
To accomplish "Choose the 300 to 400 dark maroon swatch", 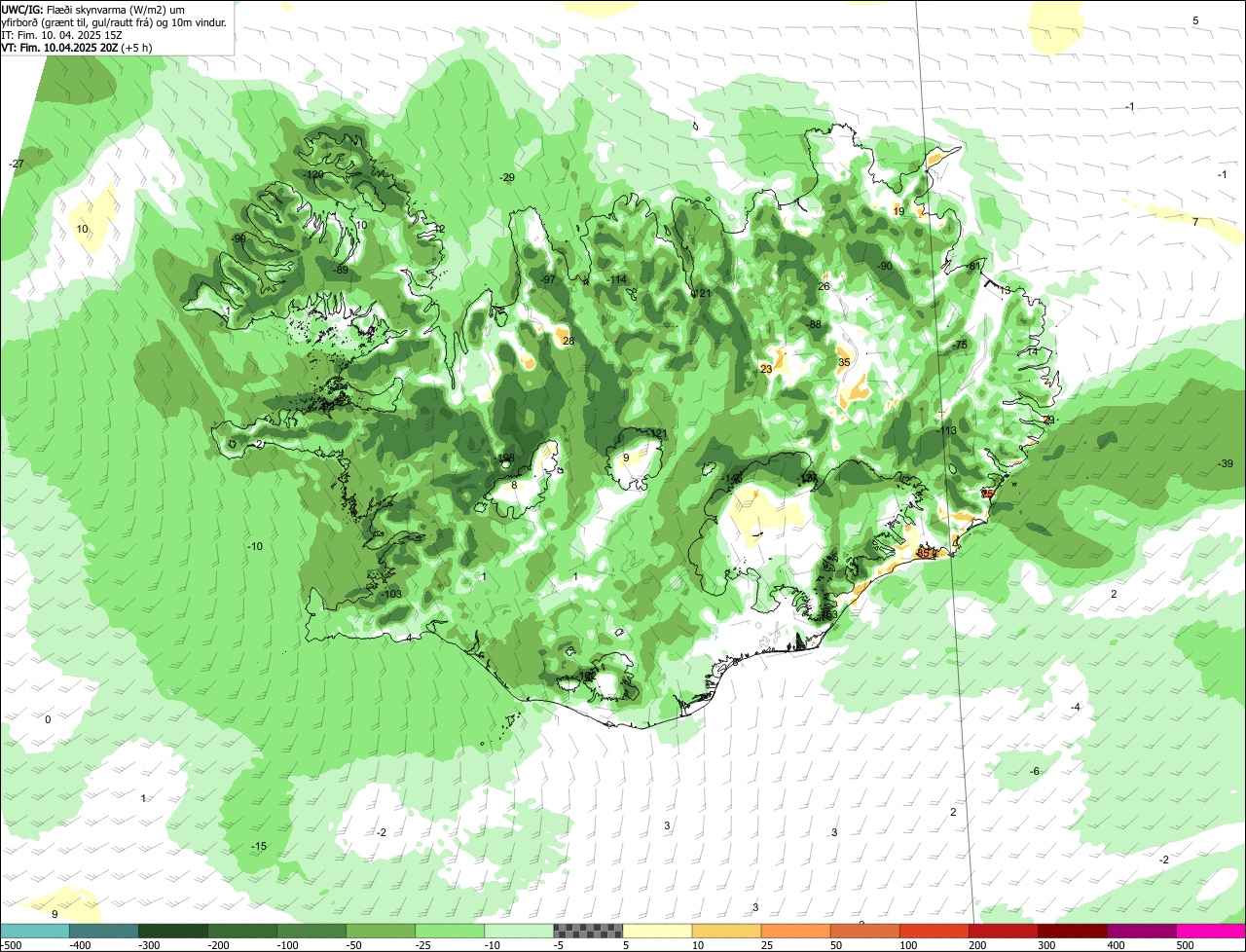I will [1072, 931].
